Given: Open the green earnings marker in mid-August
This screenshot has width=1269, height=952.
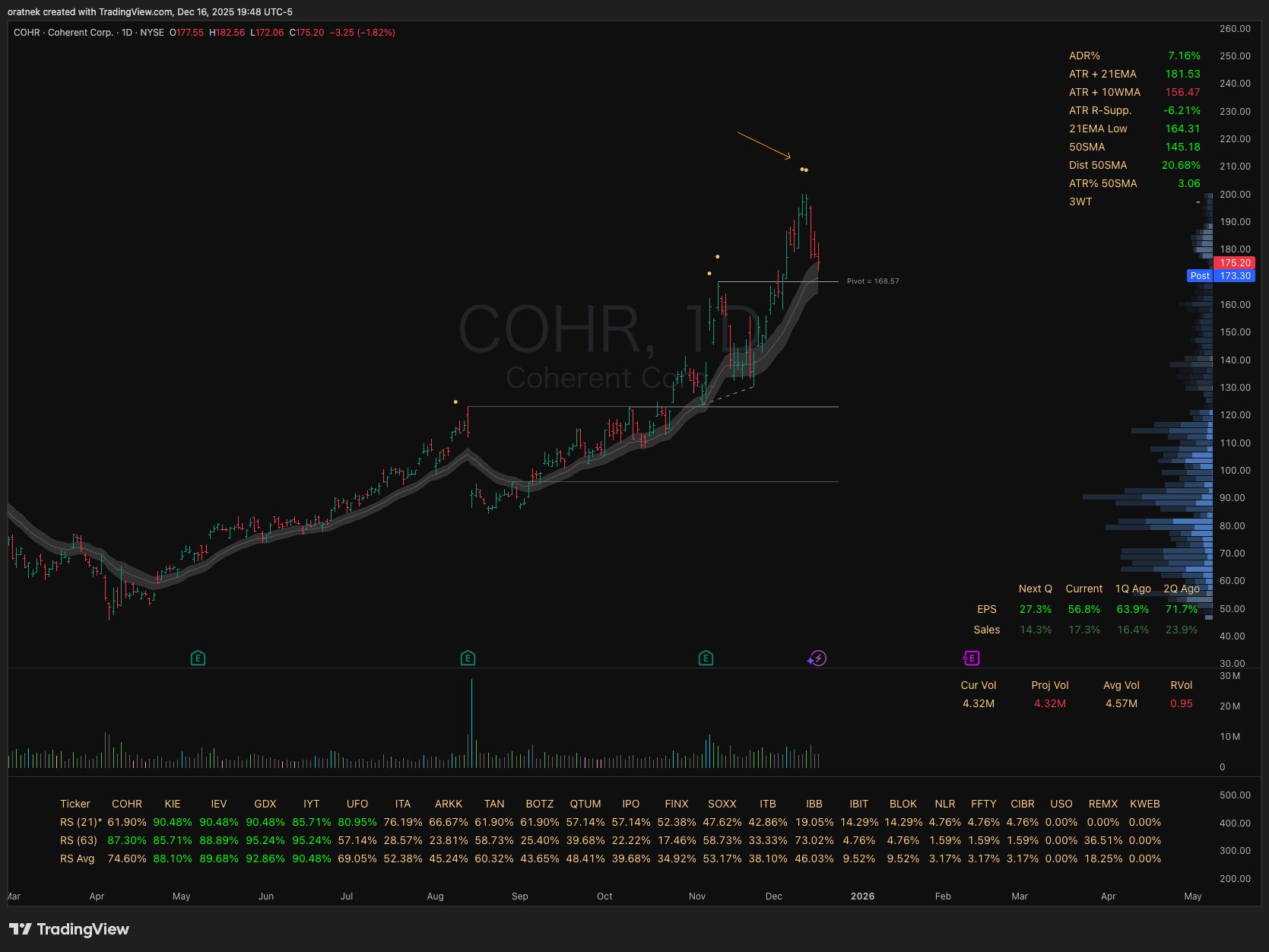Looking at the screenshot, I should 468,658.
